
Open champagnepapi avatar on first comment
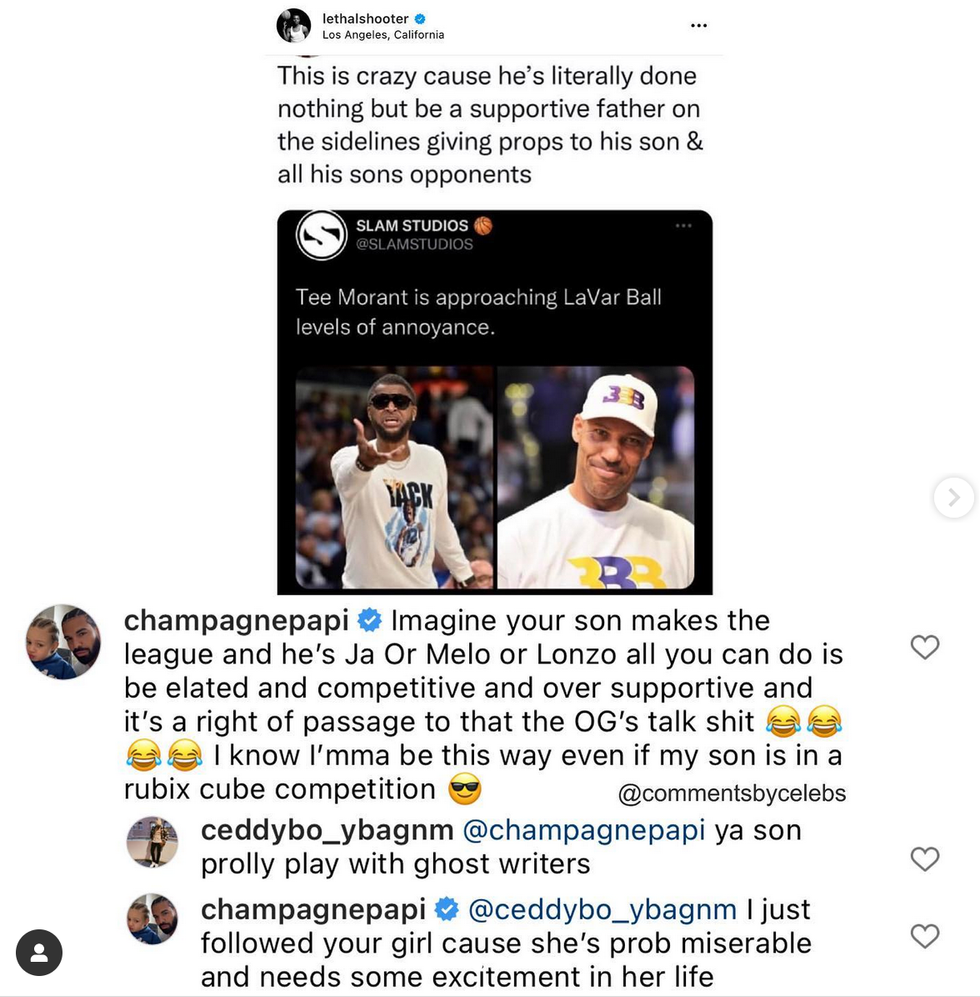pyautogui.click(x=63, y=642)
